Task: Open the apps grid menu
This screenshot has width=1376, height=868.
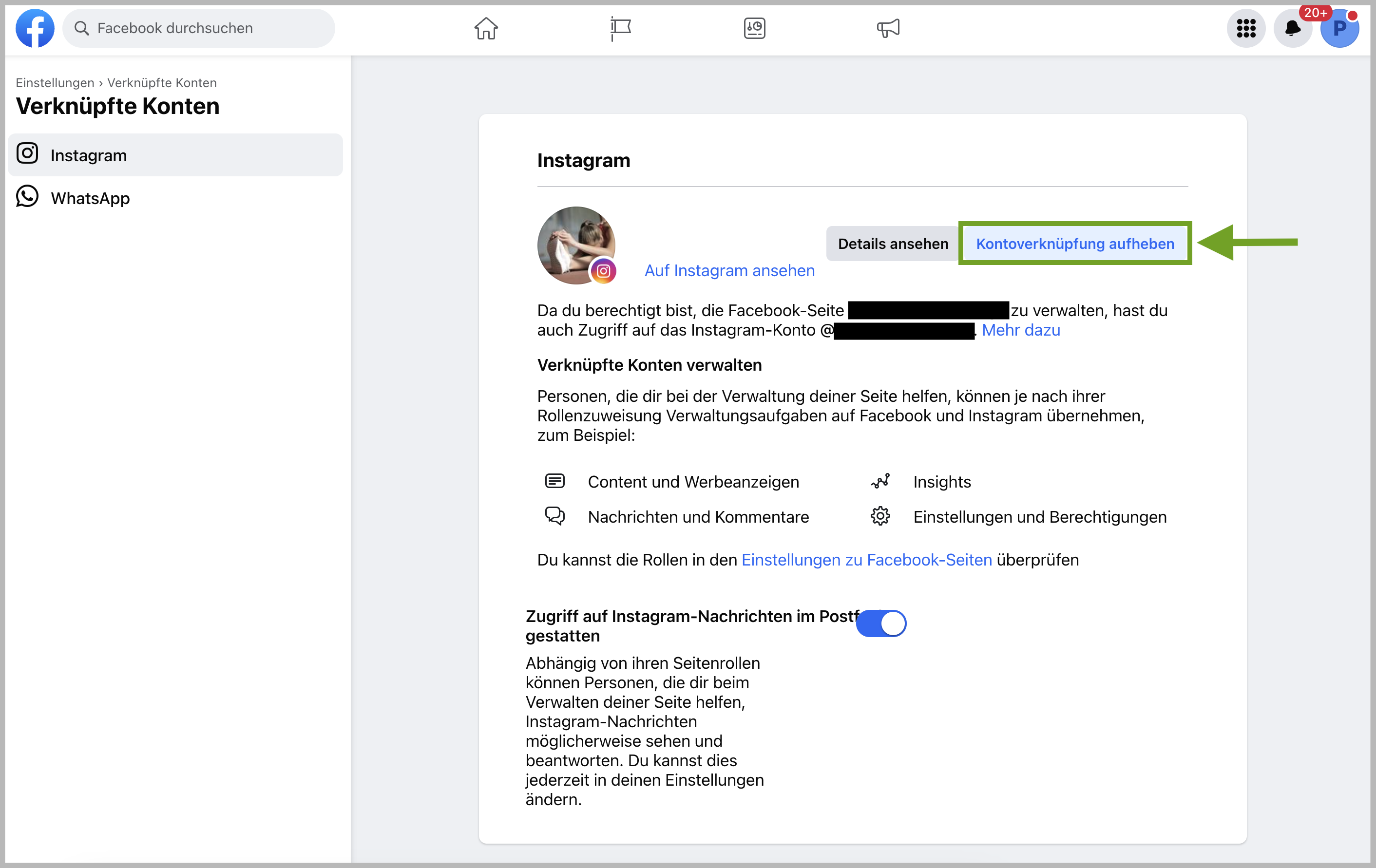Action: 1246,28
